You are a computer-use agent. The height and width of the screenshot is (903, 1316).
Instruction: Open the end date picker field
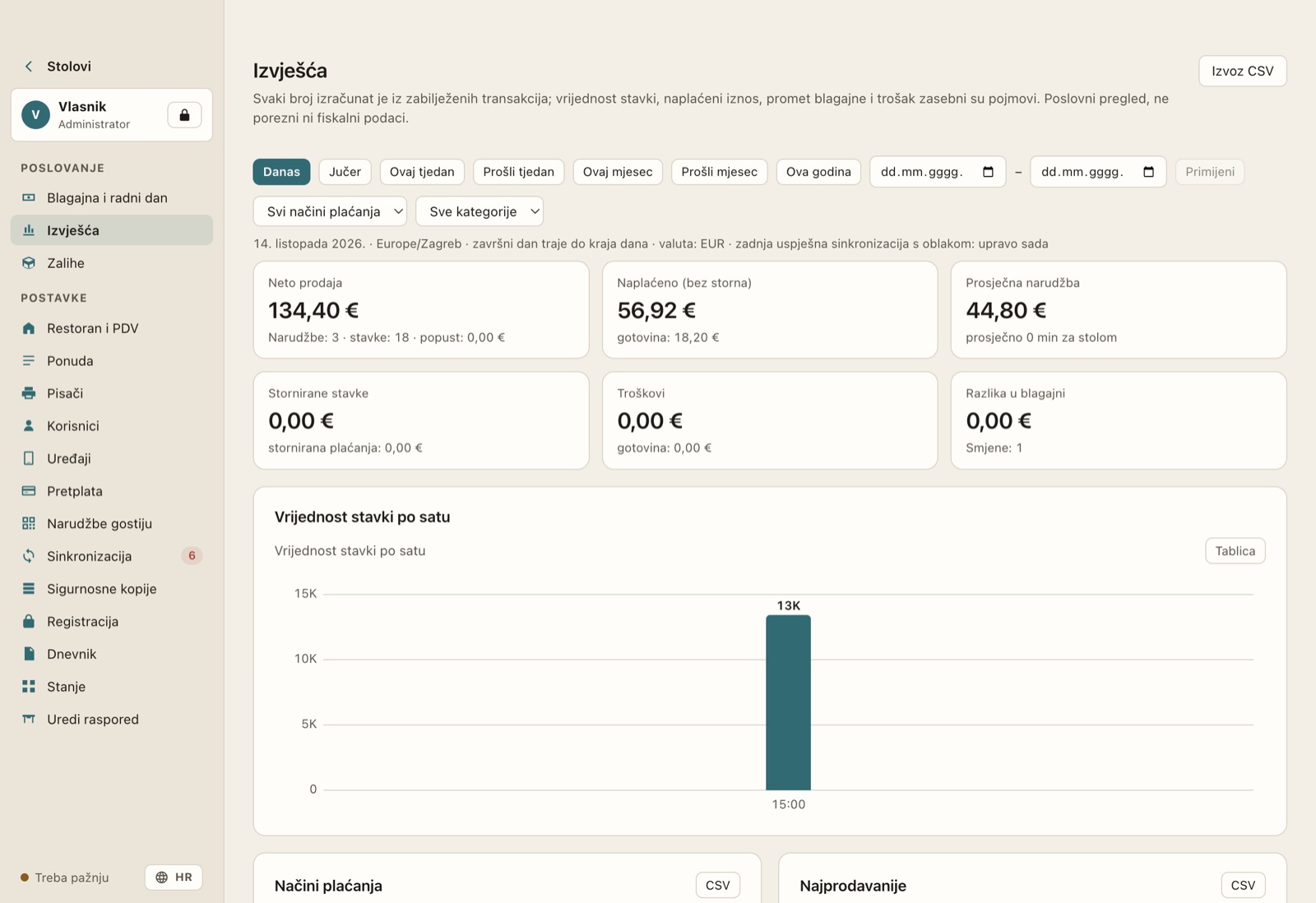[1098, 172]
